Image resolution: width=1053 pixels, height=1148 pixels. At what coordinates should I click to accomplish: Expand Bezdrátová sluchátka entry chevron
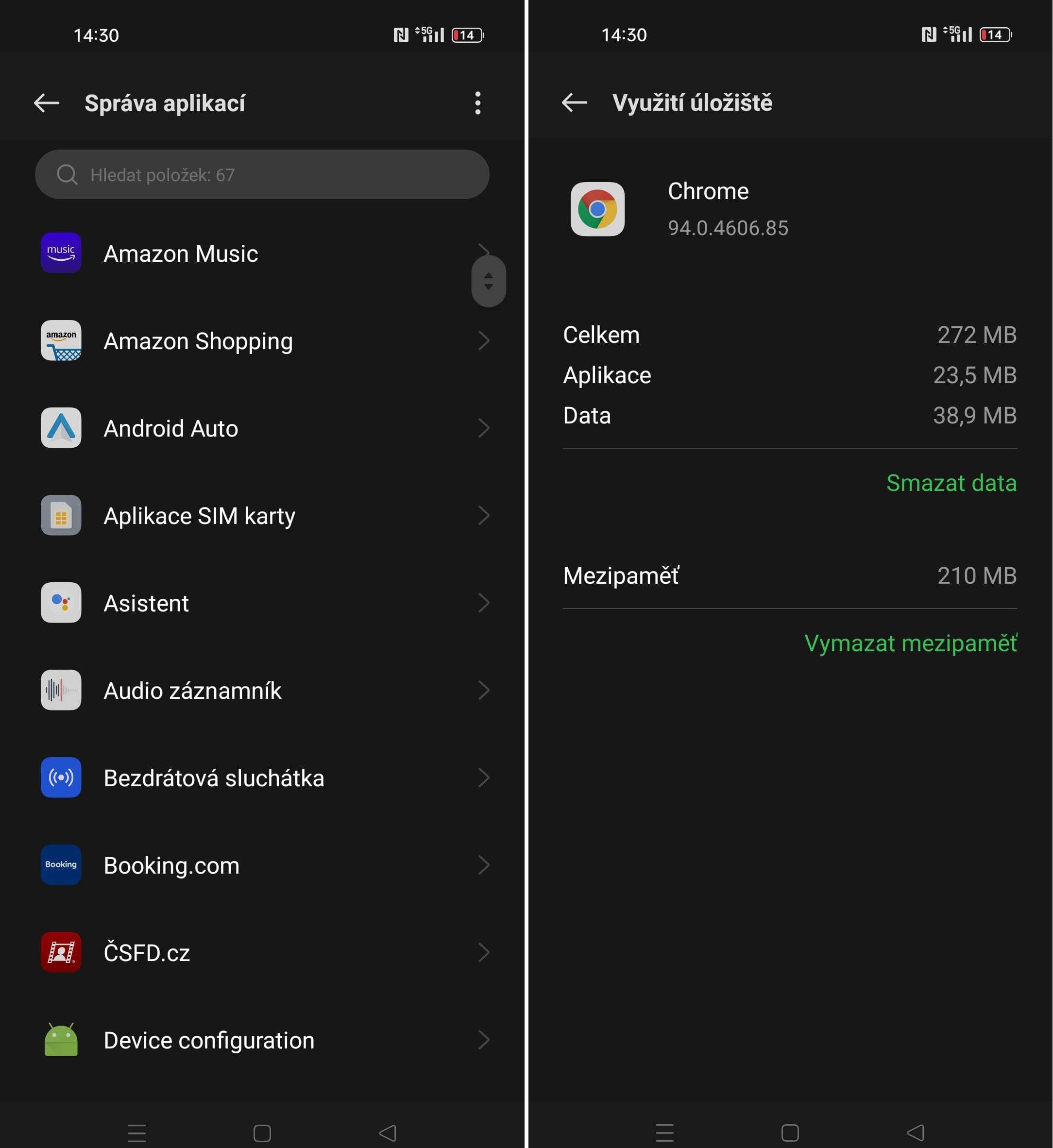[x=483, y=777]
